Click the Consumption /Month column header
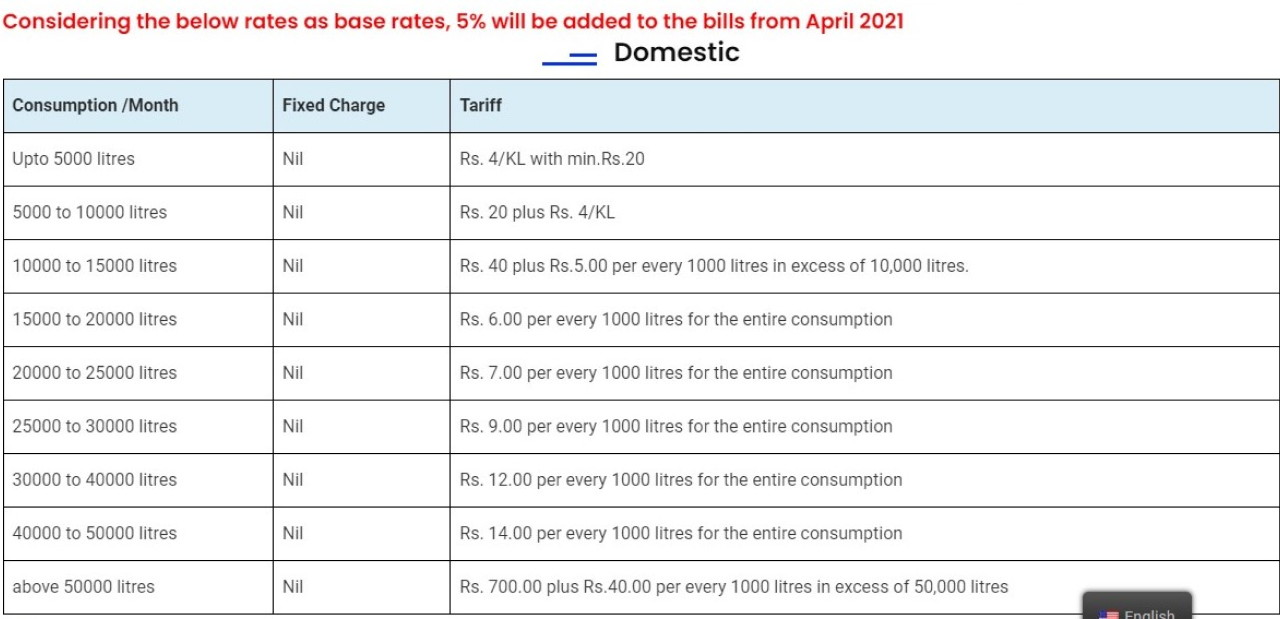1280x619 pixels. click(95, 105)
